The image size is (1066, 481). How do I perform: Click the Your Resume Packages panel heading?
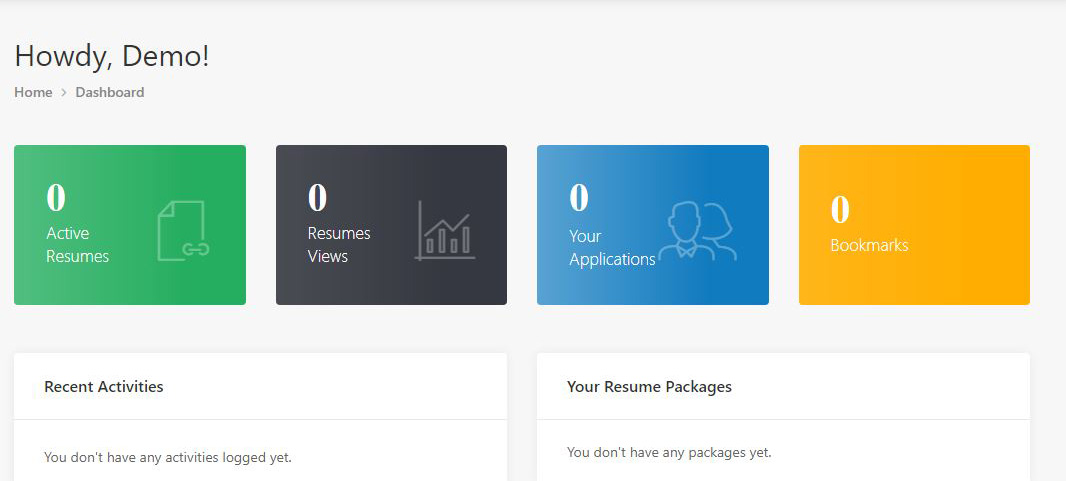(649, 386)
